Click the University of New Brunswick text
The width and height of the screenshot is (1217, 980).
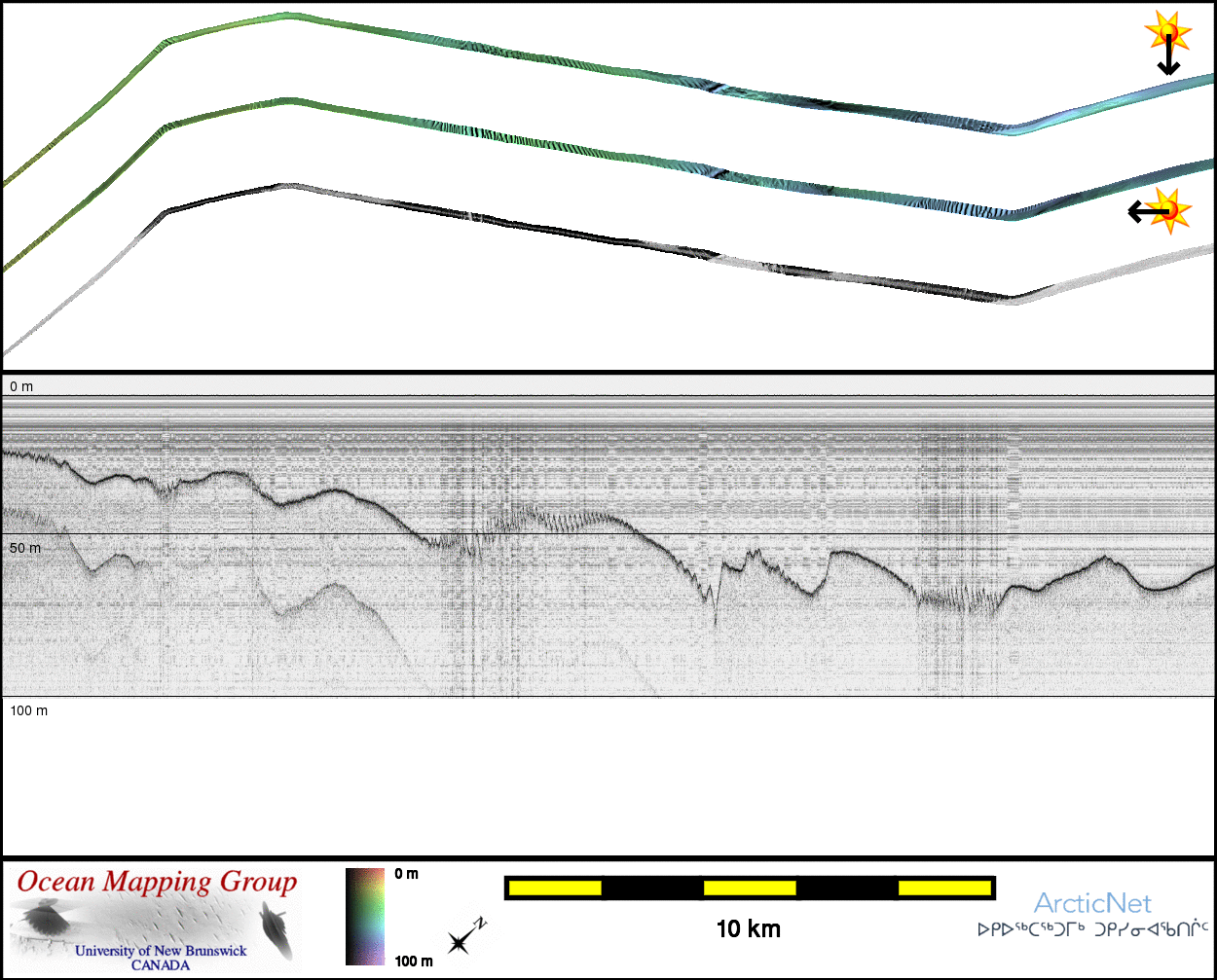click(x=161, y=951)
